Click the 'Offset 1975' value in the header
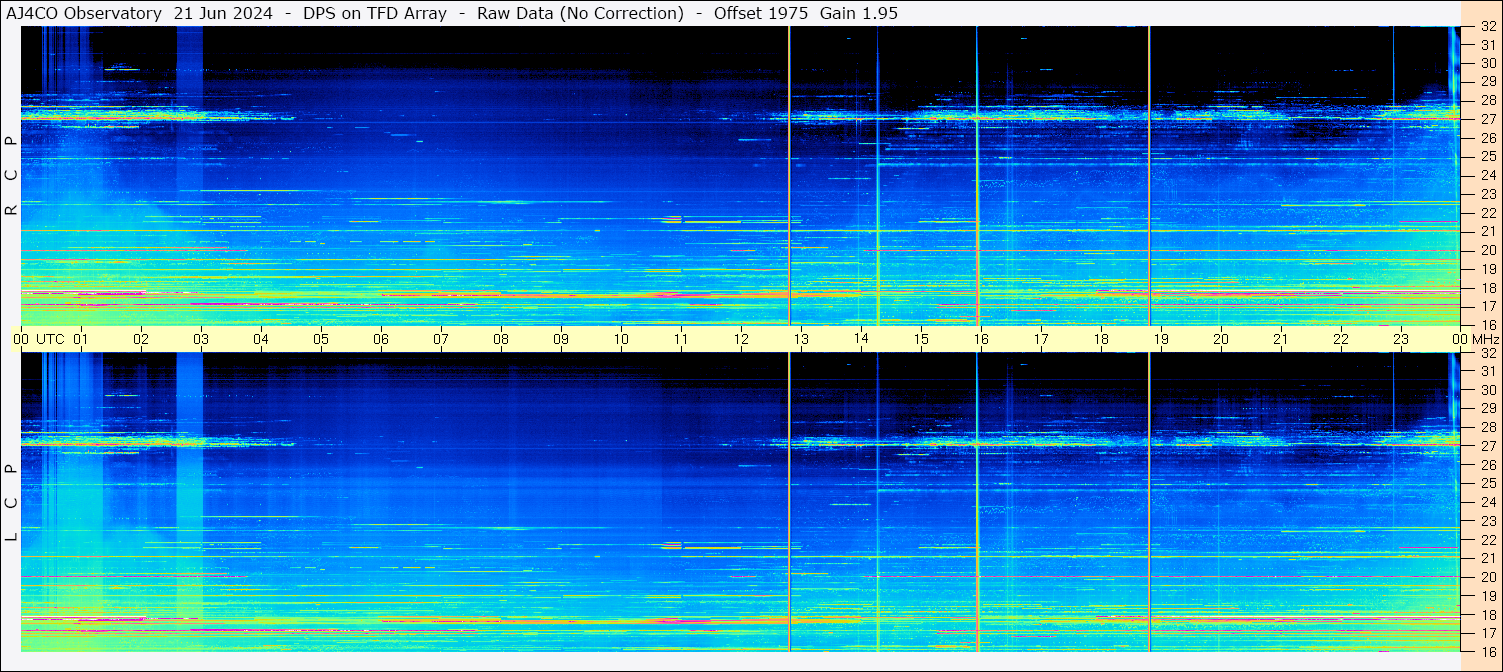Image resolution: width=1503 pixels, height=672 pixels. 760,13
